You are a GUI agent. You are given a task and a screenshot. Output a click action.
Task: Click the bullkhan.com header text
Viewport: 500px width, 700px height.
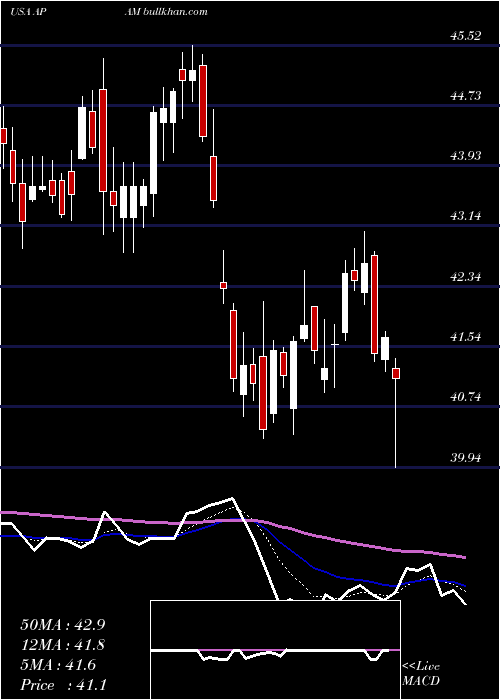pos(175,12)
